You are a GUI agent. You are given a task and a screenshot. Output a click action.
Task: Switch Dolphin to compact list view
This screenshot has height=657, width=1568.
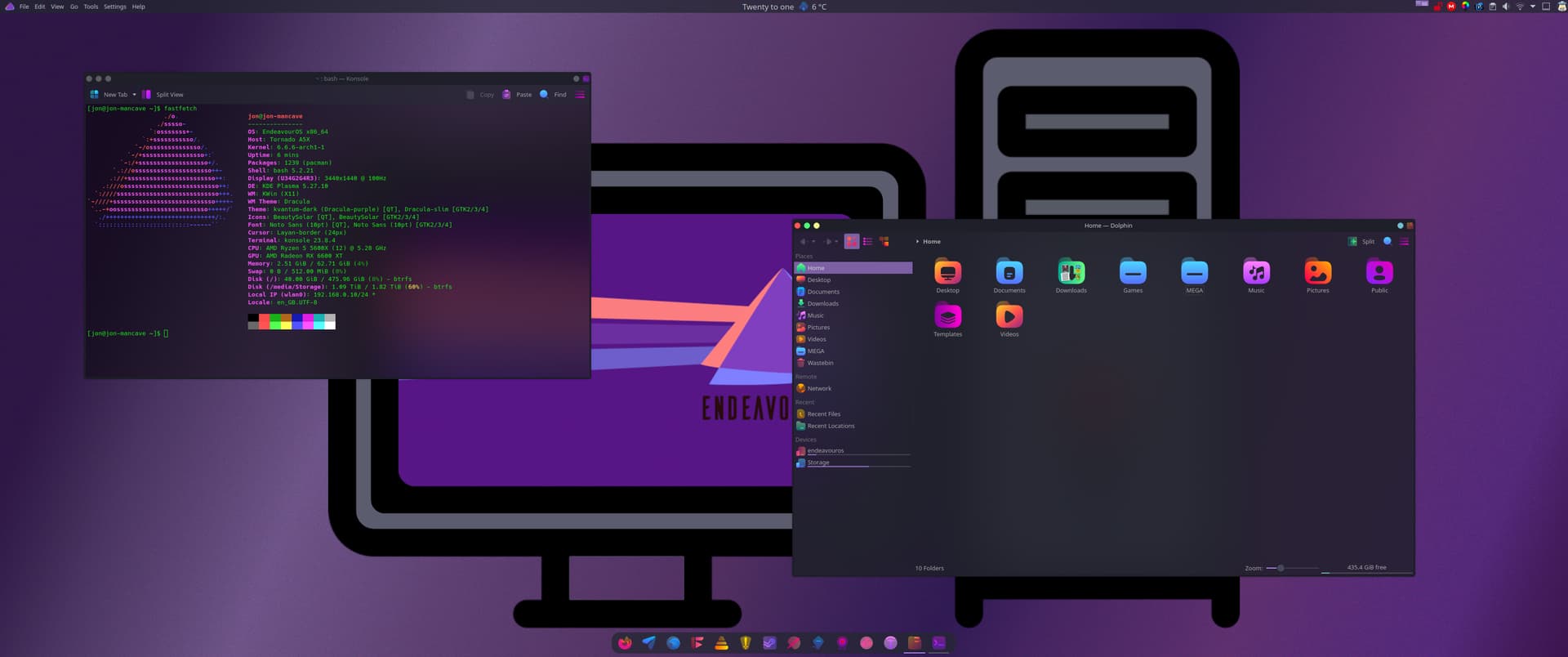868,241
